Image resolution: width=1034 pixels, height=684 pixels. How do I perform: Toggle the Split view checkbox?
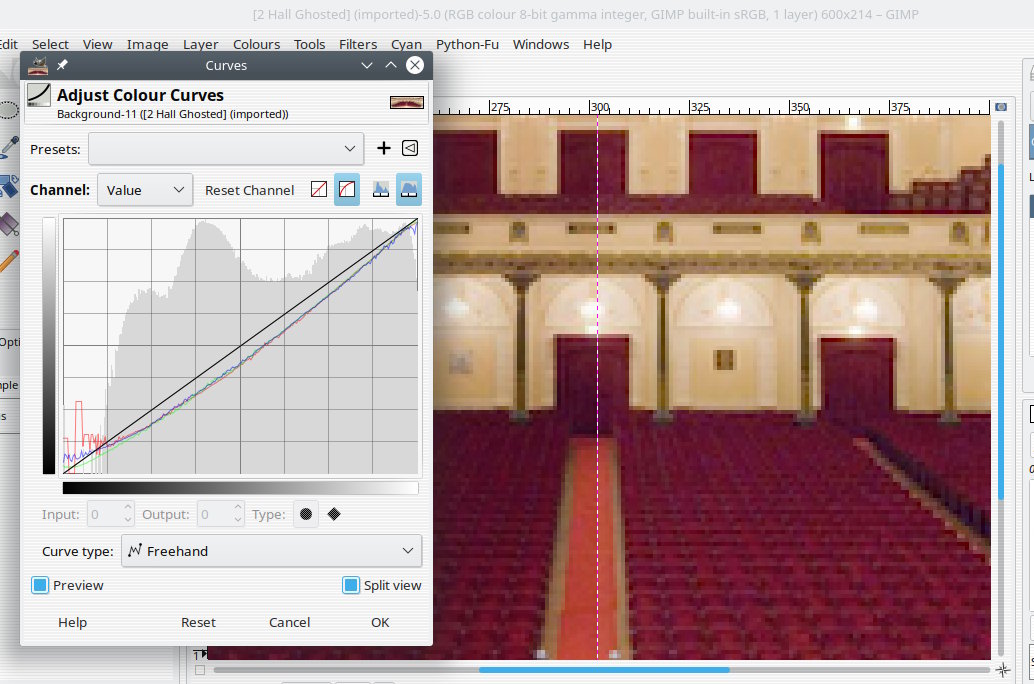(351, 585)
